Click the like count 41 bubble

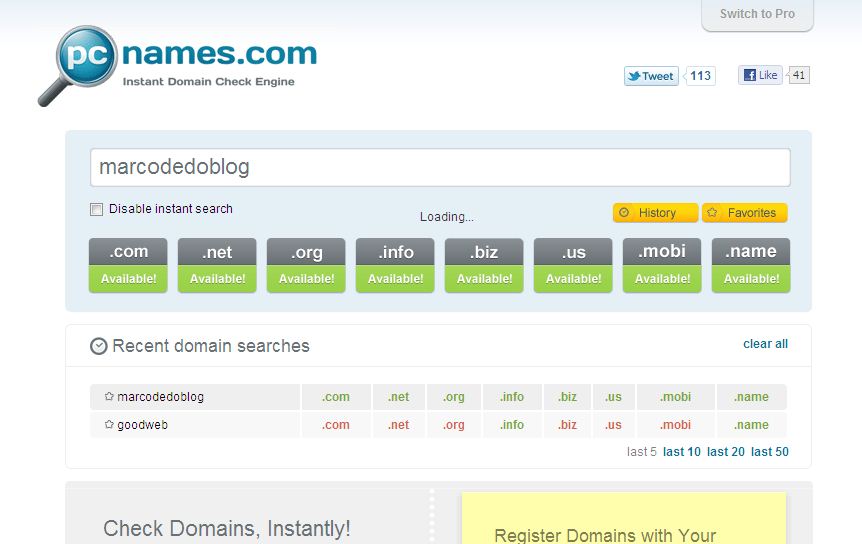pyautogui.click(x=798, y=75)
